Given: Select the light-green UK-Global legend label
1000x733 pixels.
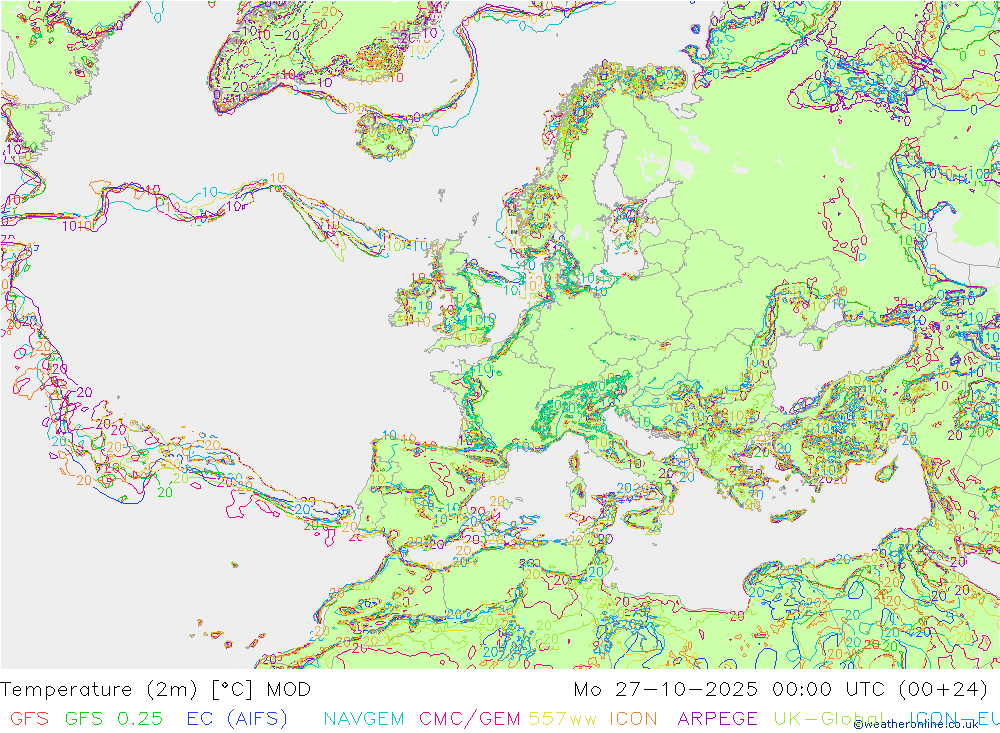Looking at the screenshot, I should 829,718.
